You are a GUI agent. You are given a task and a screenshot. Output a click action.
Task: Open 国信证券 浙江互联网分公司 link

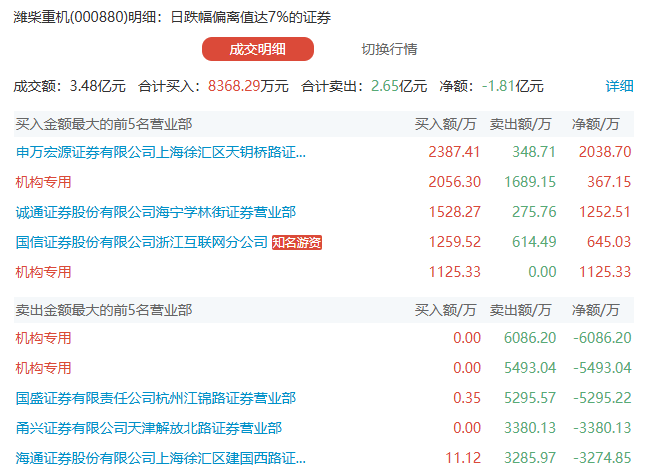(142, 242)
